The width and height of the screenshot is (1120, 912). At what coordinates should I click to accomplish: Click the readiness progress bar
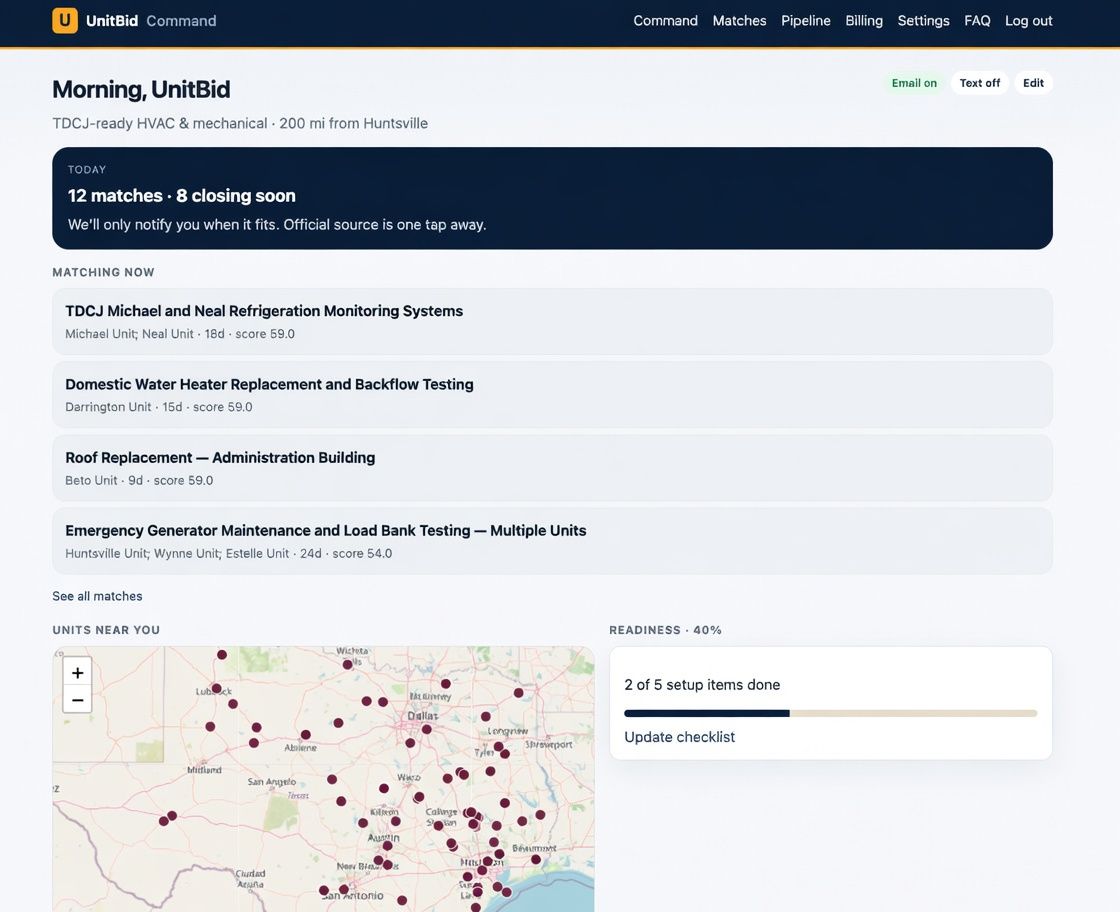[x=831, y=713]
